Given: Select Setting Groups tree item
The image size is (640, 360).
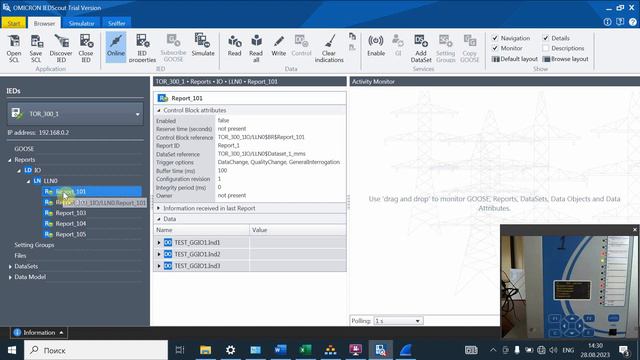Looking at the screenshot, I should [x=34, y=245].
